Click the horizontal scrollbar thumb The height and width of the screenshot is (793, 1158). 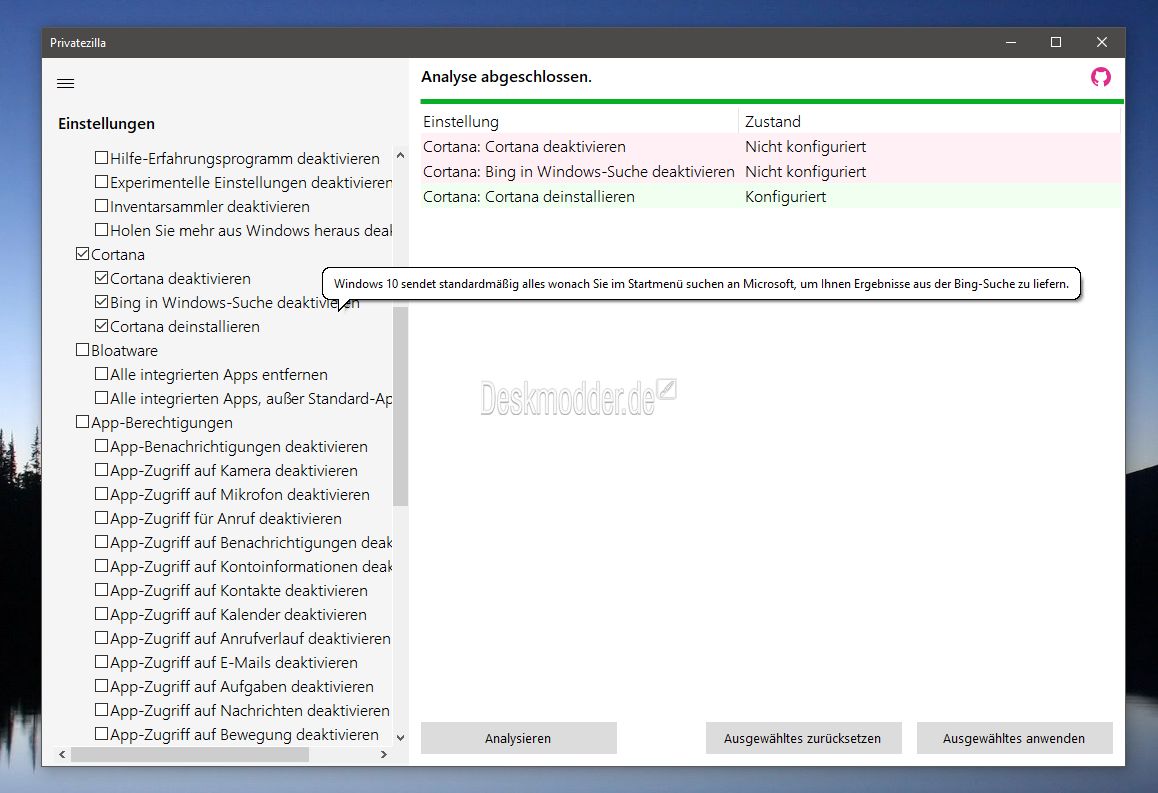pos(190,754)
